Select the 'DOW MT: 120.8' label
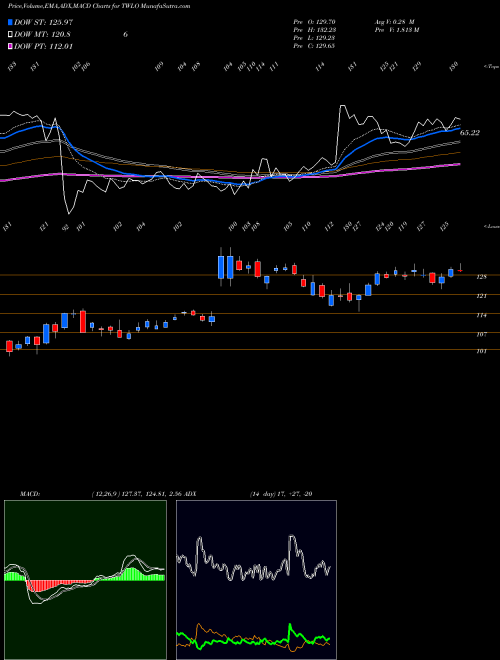The height and width of the screenshot is (660, 500). (x=41, y=34)
